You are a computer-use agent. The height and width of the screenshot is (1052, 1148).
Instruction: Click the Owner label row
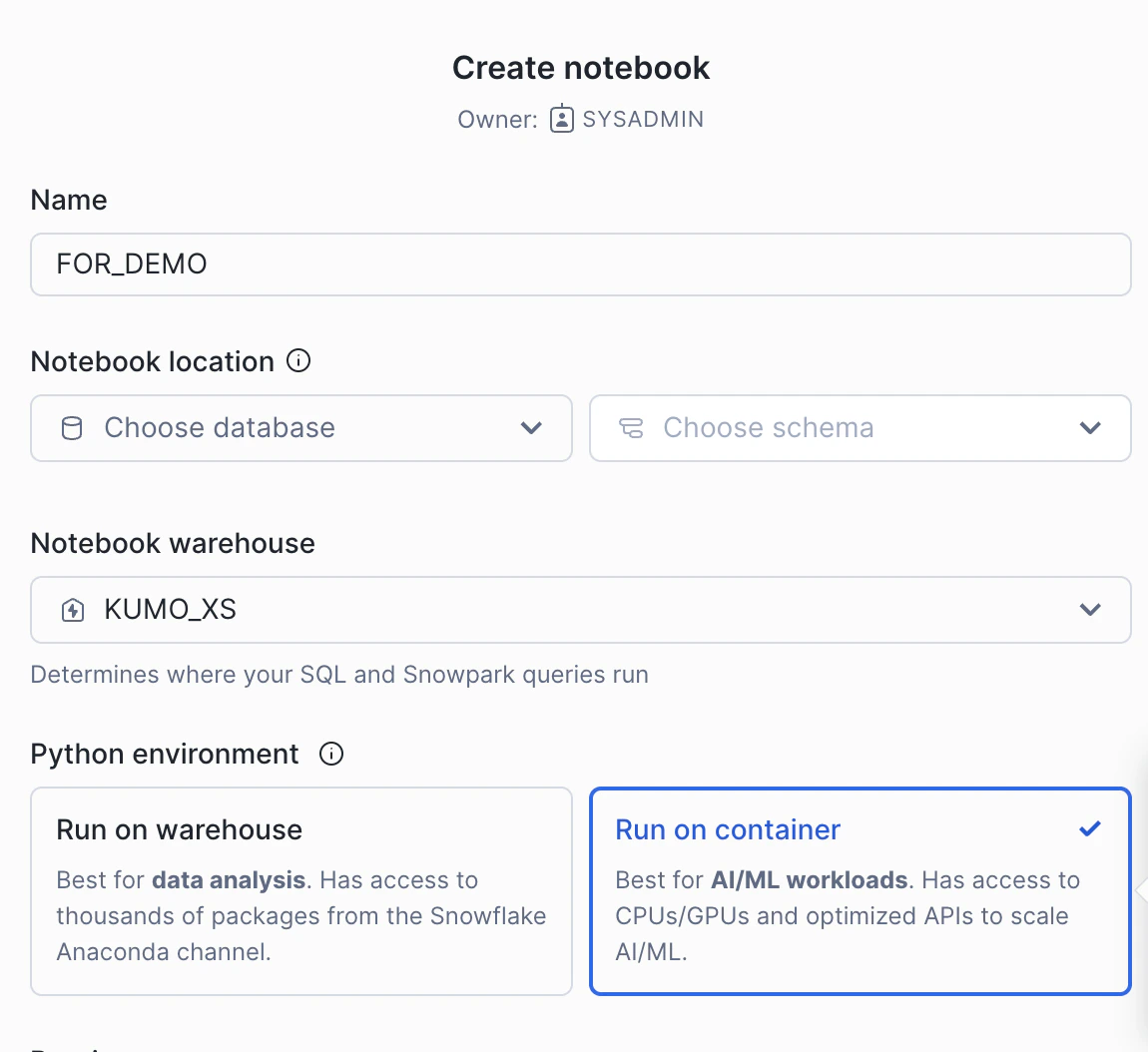[496, 119]
